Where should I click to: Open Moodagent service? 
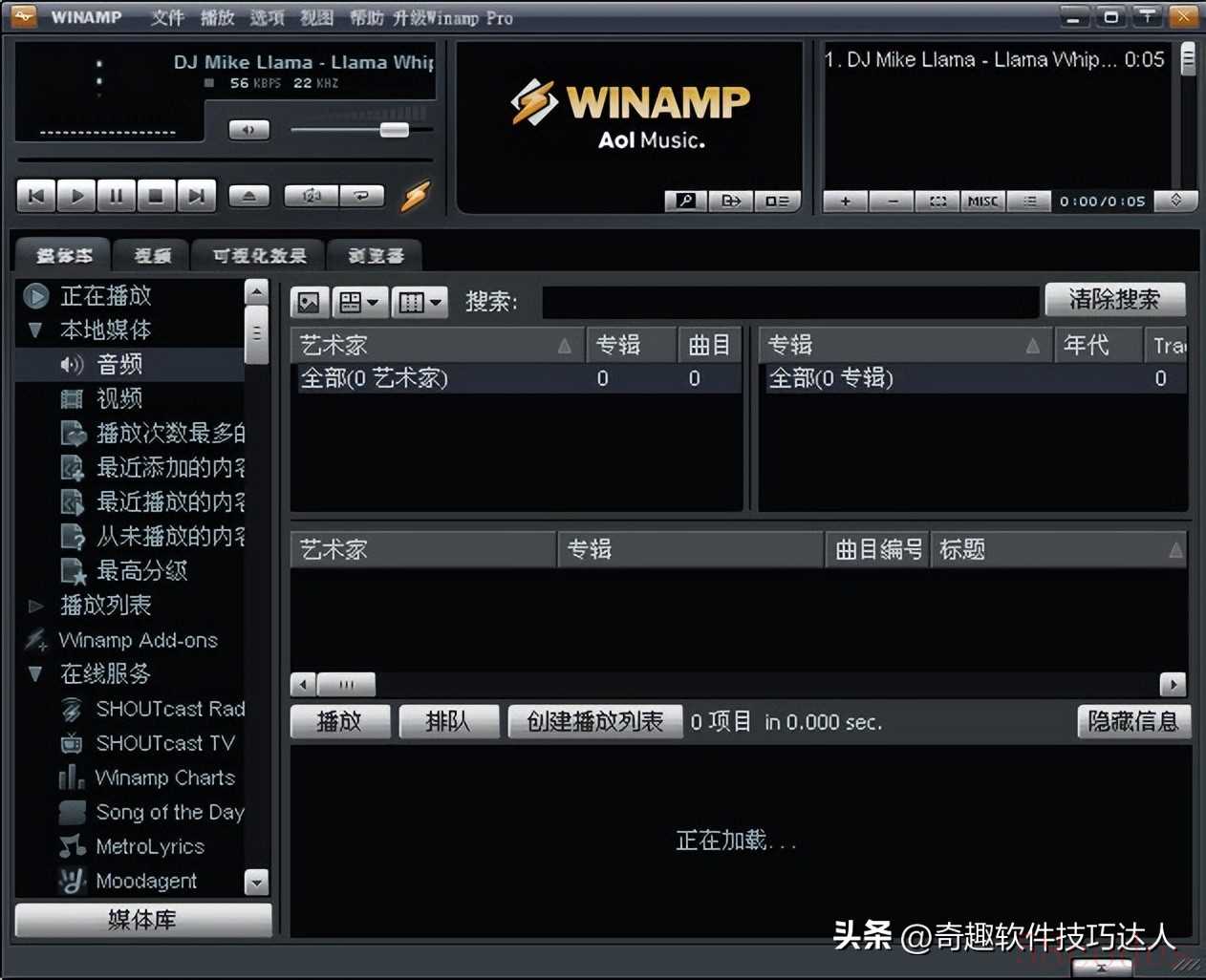point(146,881)
